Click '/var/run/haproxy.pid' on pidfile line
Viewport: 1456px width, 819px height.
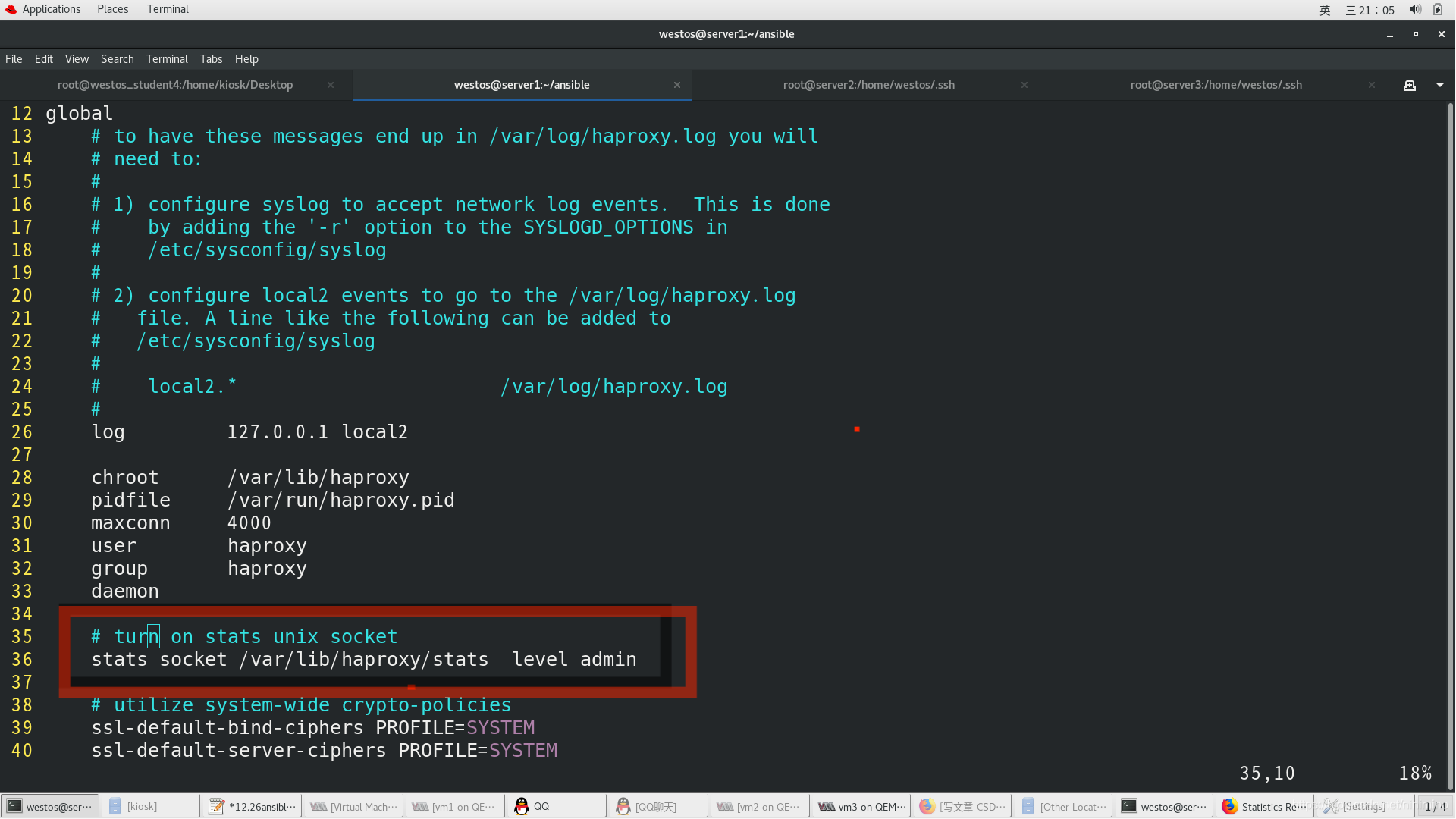340,500
